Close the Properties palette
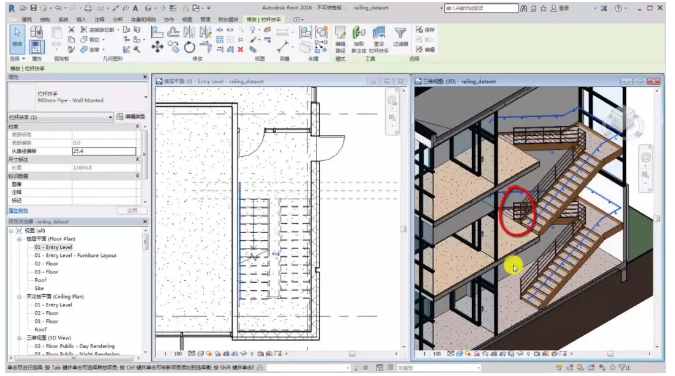Viewport: 675px width, 376px height. [145, 77]
